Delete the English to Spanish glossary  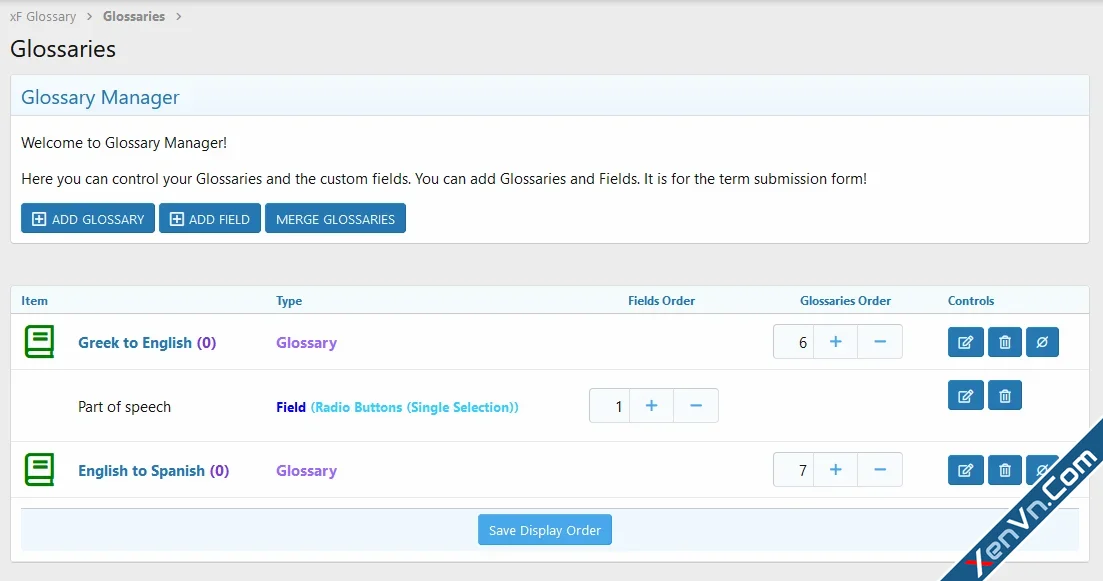tap(1004, 470)
